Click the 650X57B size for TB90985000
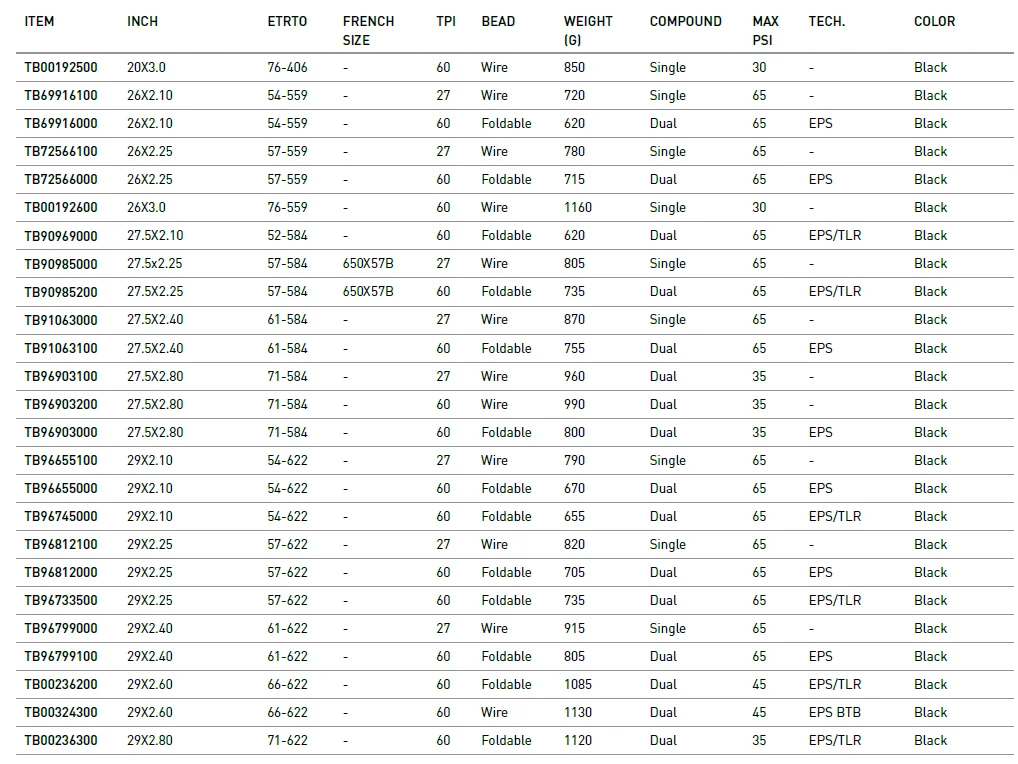This screenshot has width=1018, height=764. (x=368, y=263)
